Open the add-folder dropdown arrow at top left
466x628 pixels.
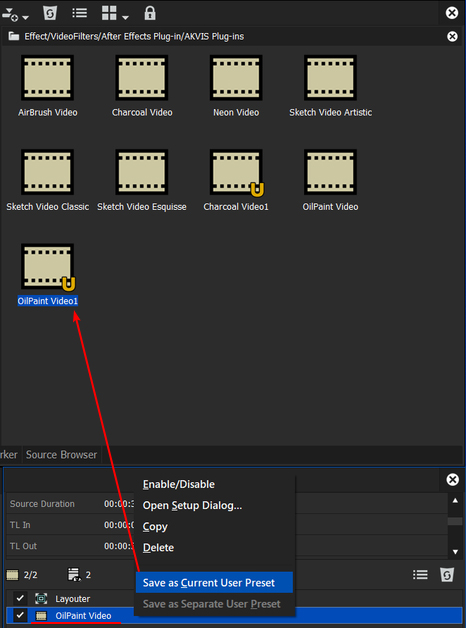tap(26, 18)
